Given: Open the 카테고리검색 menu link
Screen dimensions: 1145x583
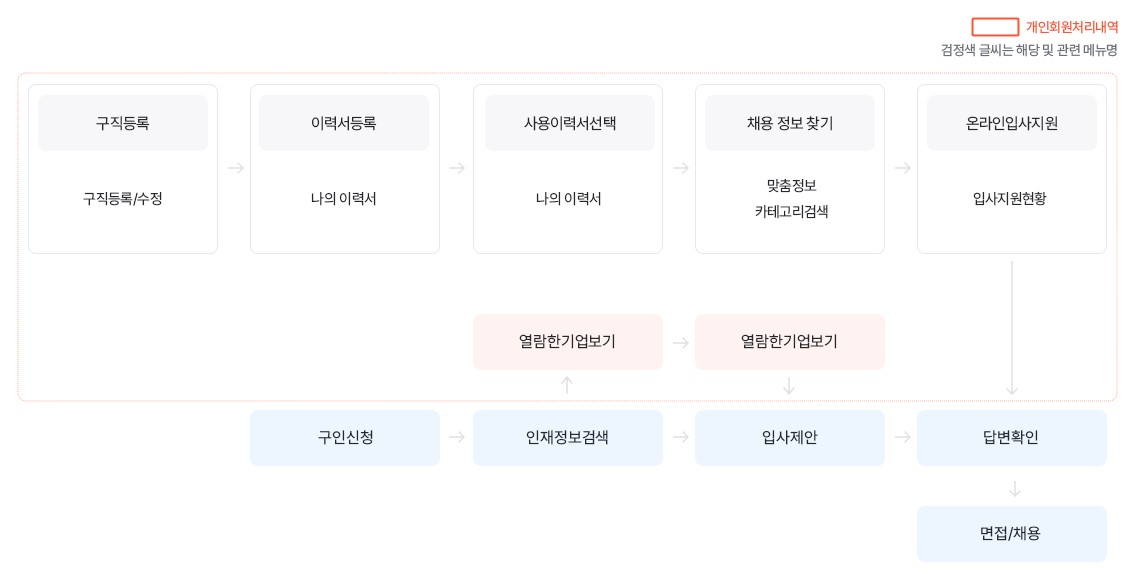Looking at the screenshot, I should pos(792,212).
